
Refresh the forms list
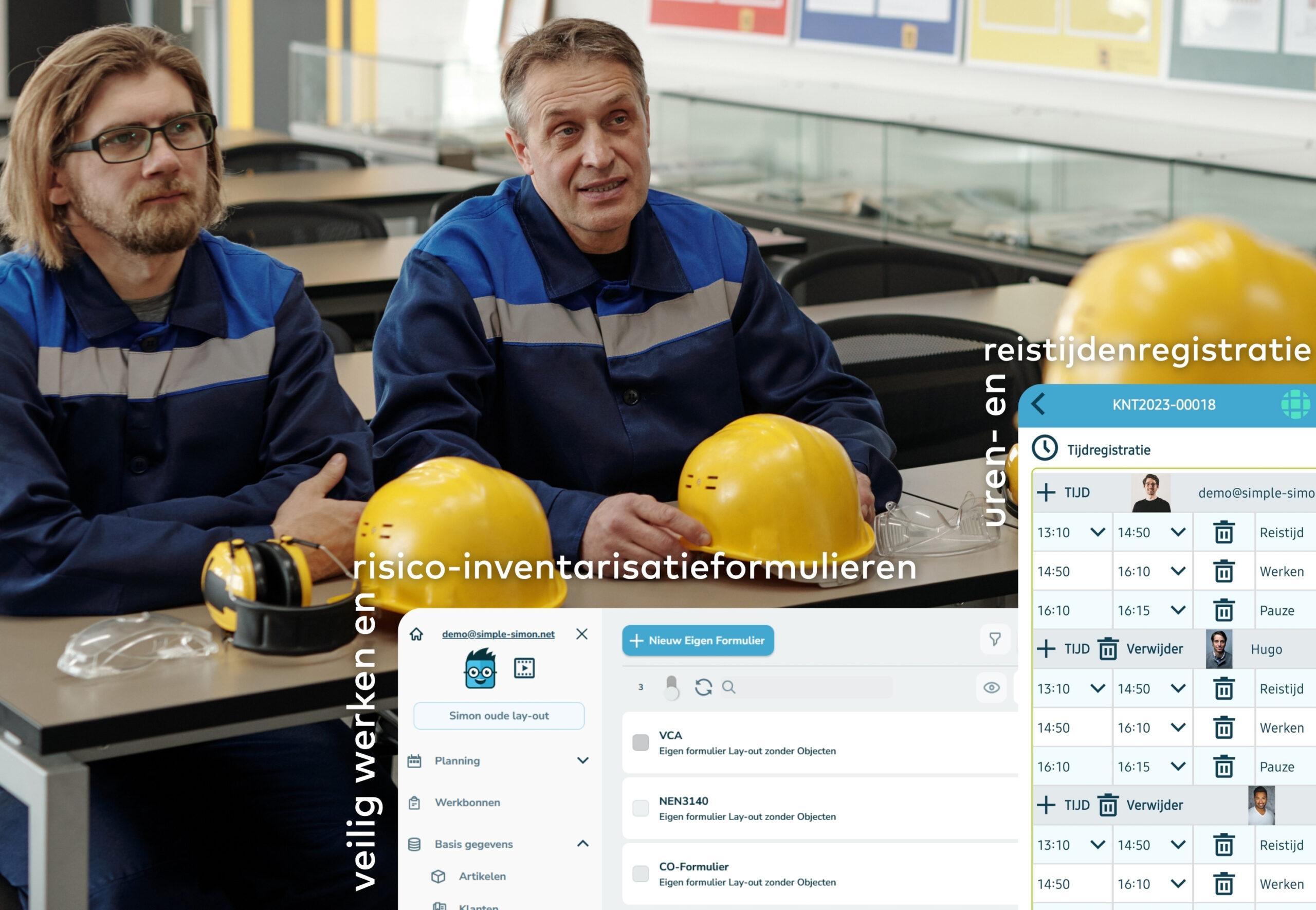pyautogui.click(x=703, y=687)
